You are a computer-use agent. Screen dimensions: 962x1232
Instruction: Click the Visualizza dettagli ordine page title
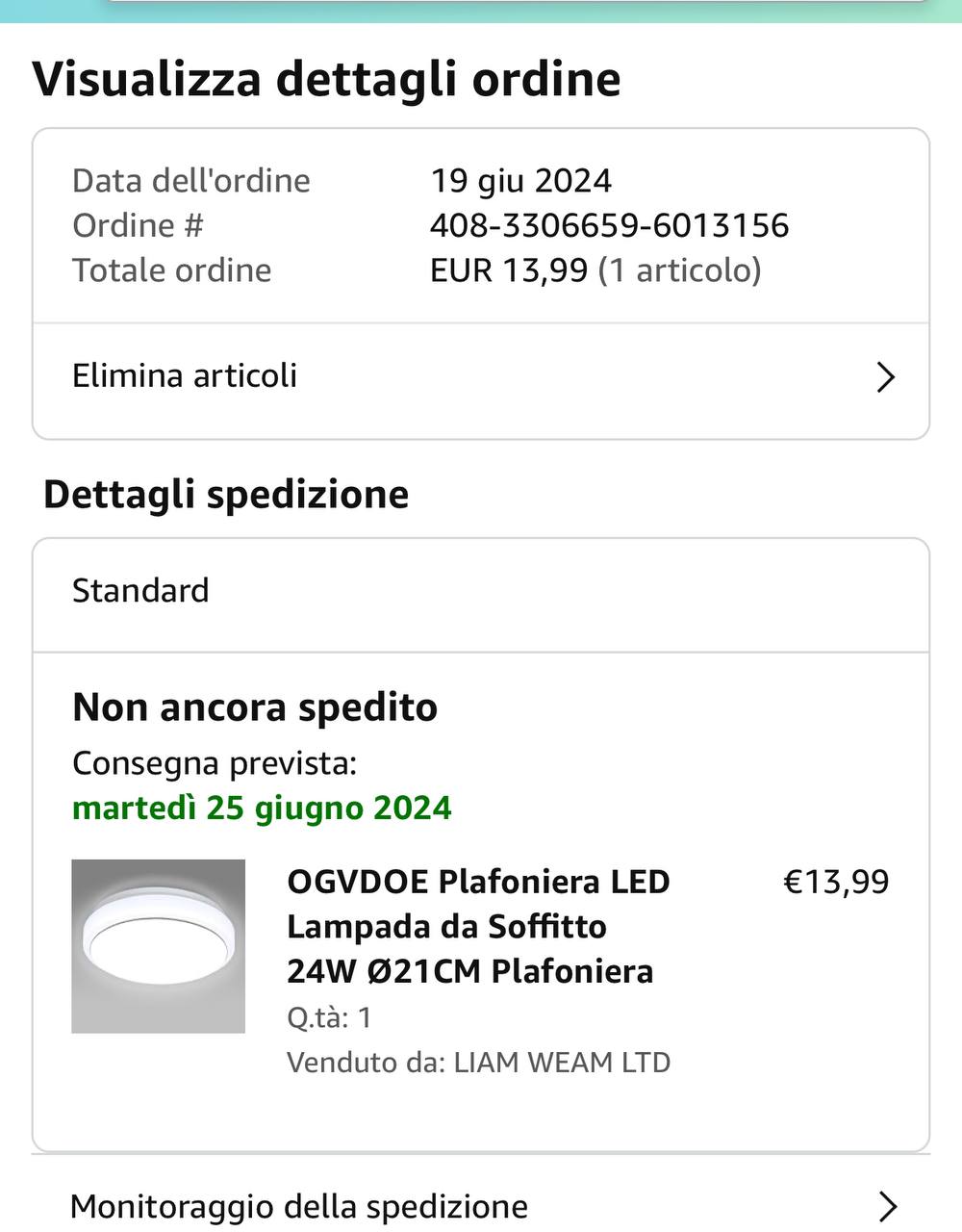(x=326, y=79)
